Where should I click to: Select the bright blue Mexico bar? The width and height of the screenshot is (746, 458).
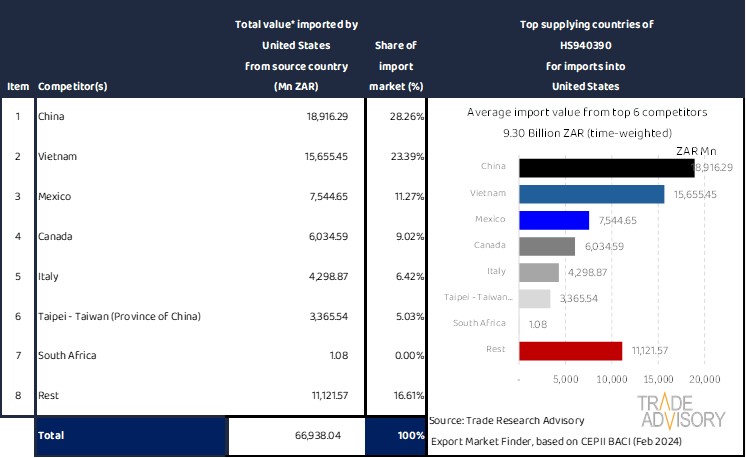554,220
